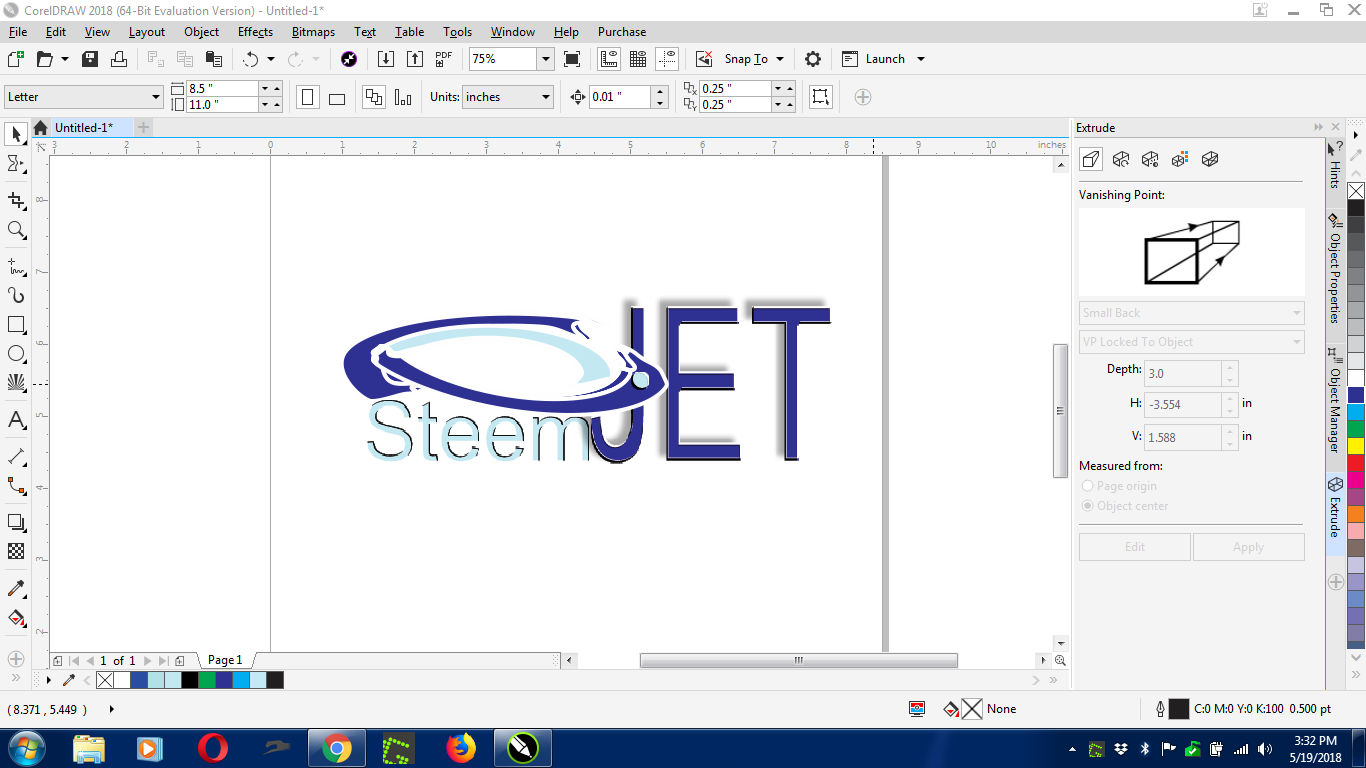Open the Layout menu
The width and height of the screenshot is (1366, 768).
pos(146,32)
